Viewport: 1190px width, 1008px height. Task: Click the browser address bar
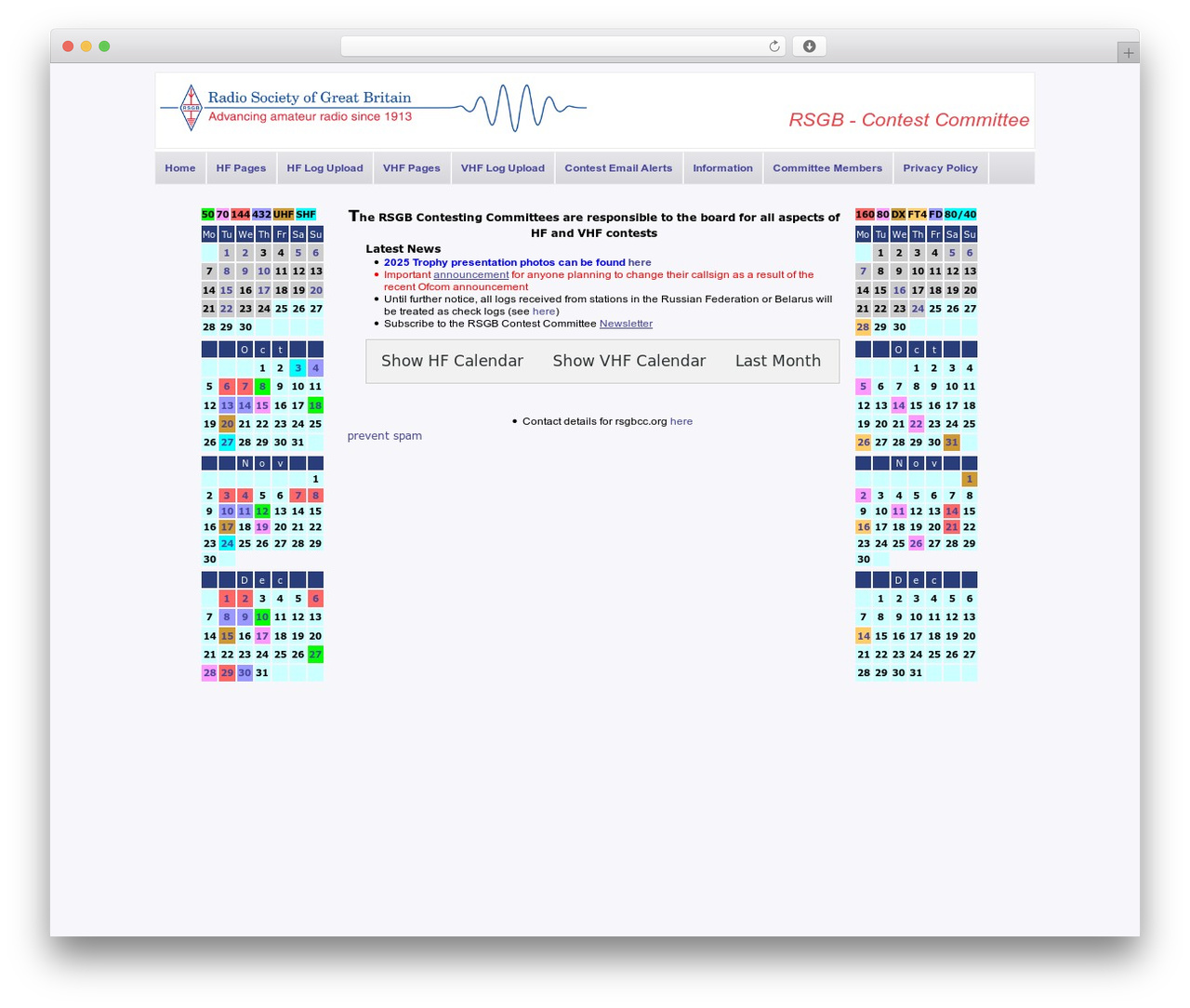pyautogui.click(x=562, y=46)
